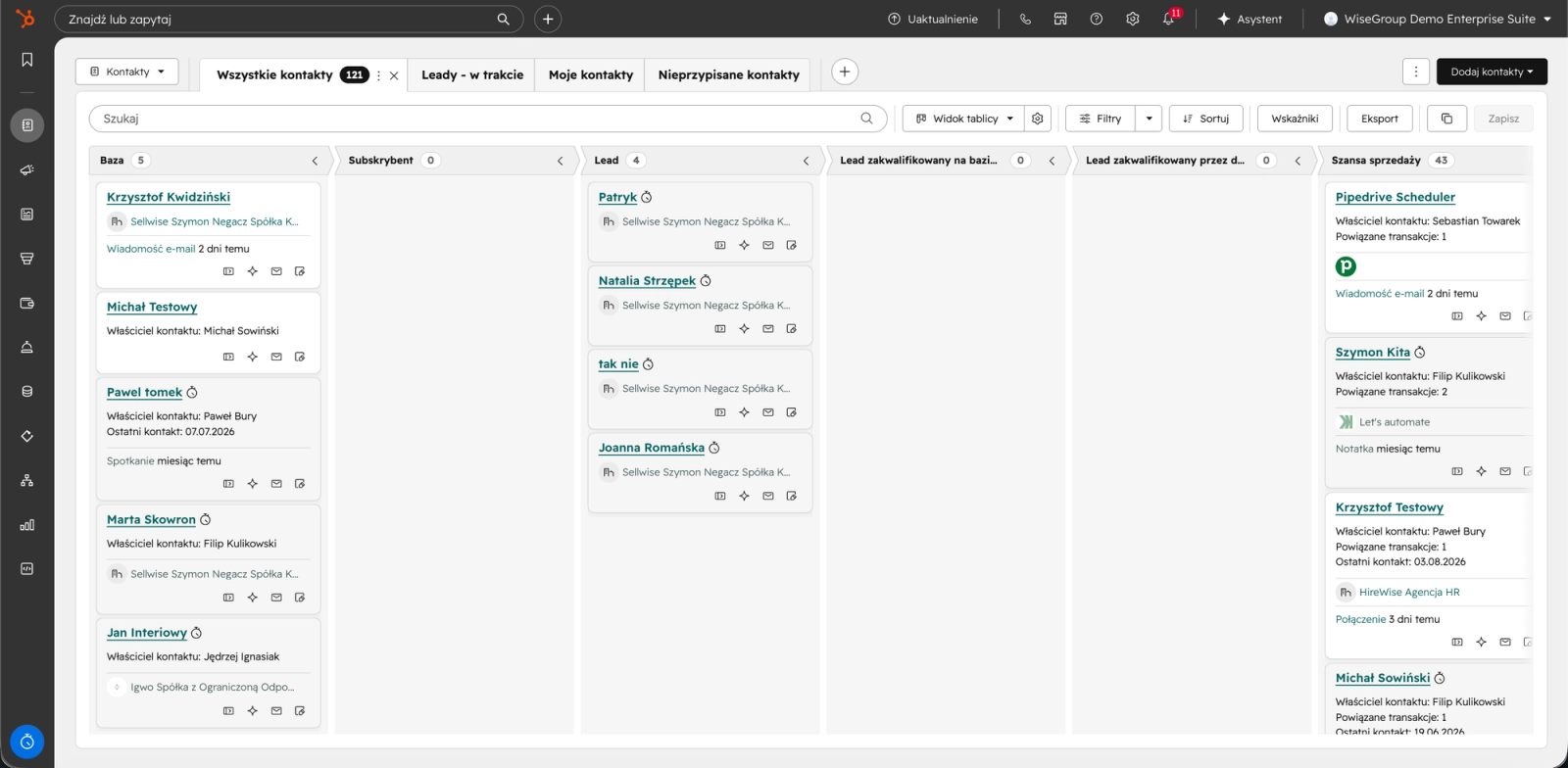Open the help question mark icon
The height and width of the screenshot is (768, 1568).
click(x=1097, y=19)
